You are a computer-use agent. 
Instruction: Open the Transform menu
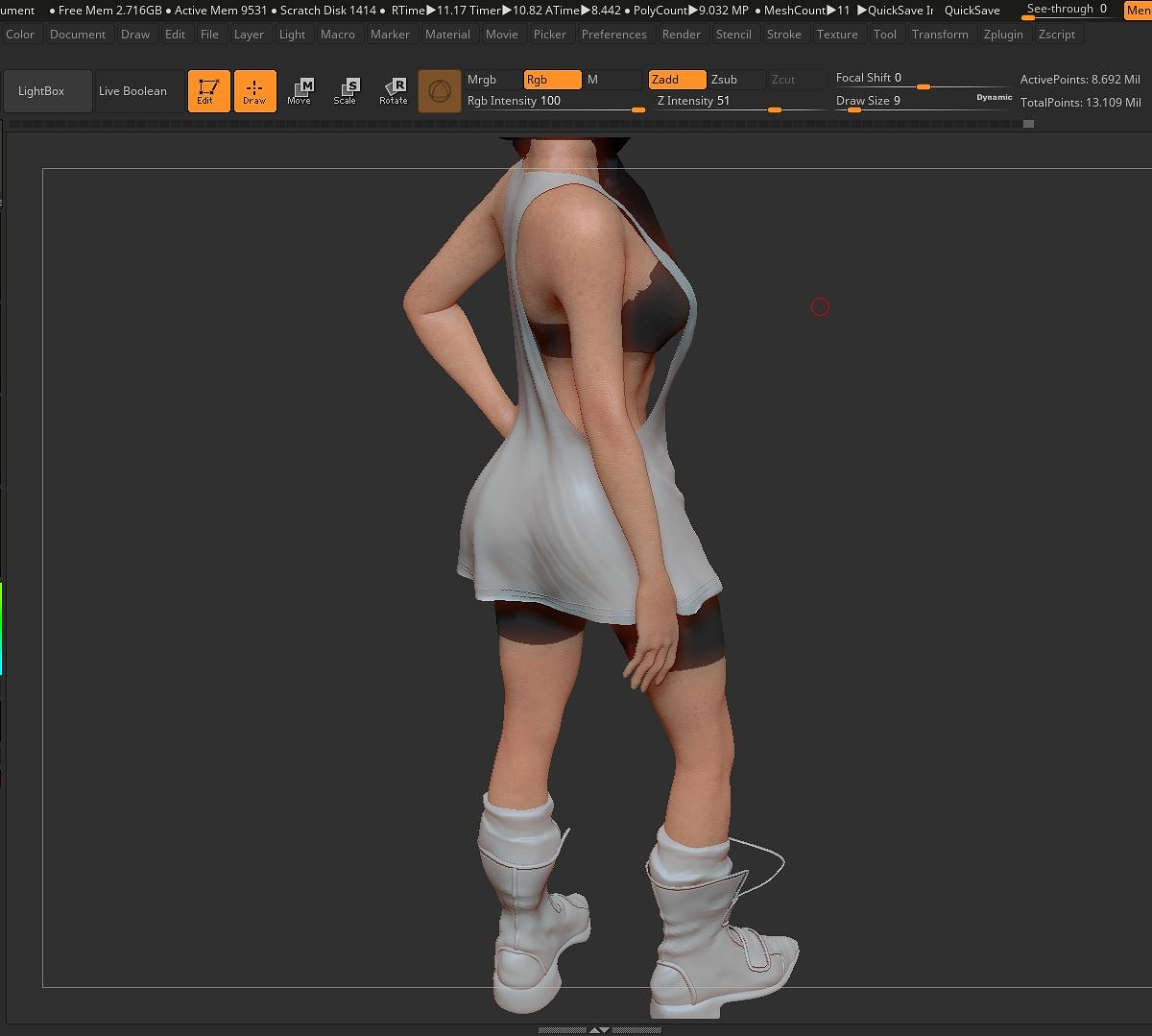click(x=940, y=34)
